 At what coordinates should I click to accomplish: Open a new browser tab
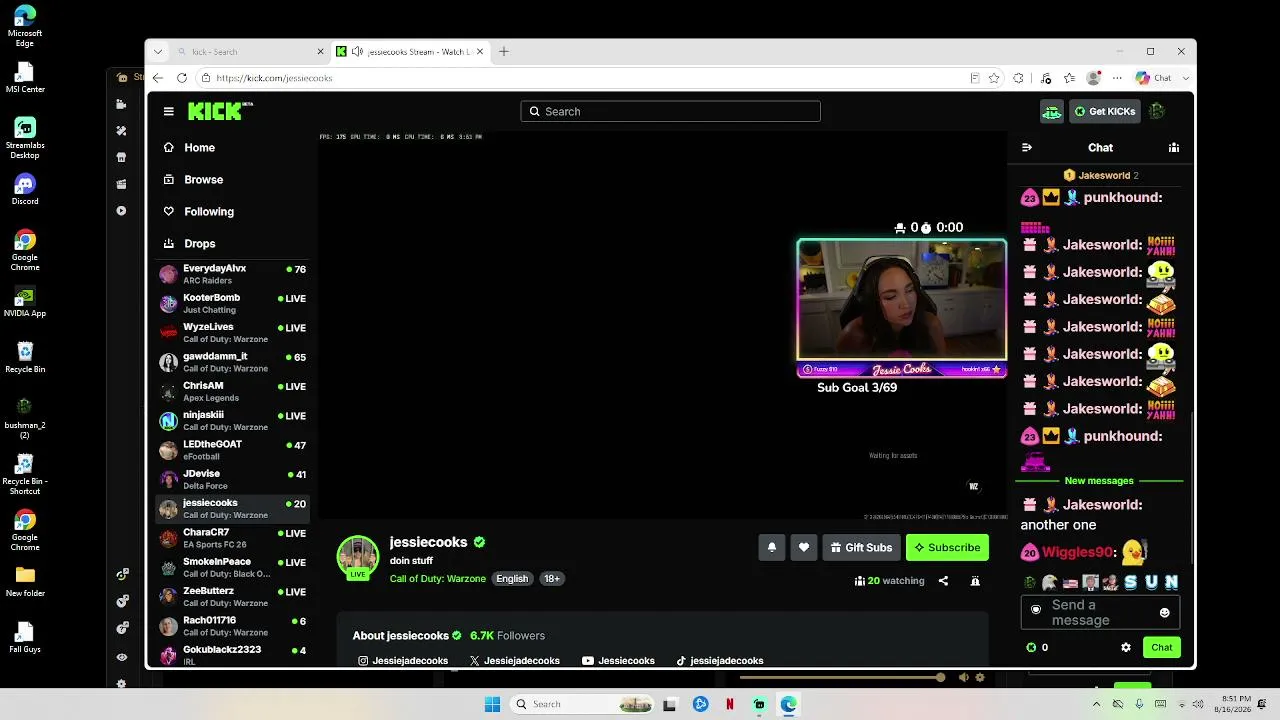[504, 52]
